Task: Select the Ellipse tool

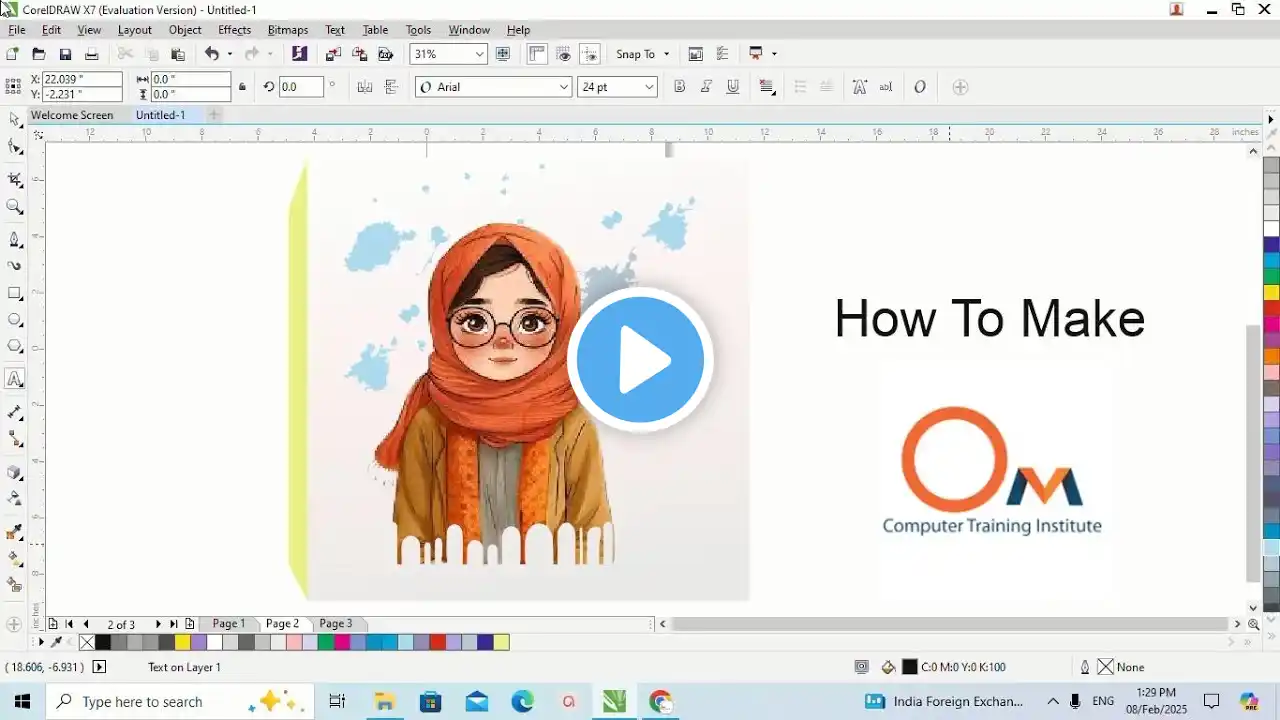Action: pos(14,320)
